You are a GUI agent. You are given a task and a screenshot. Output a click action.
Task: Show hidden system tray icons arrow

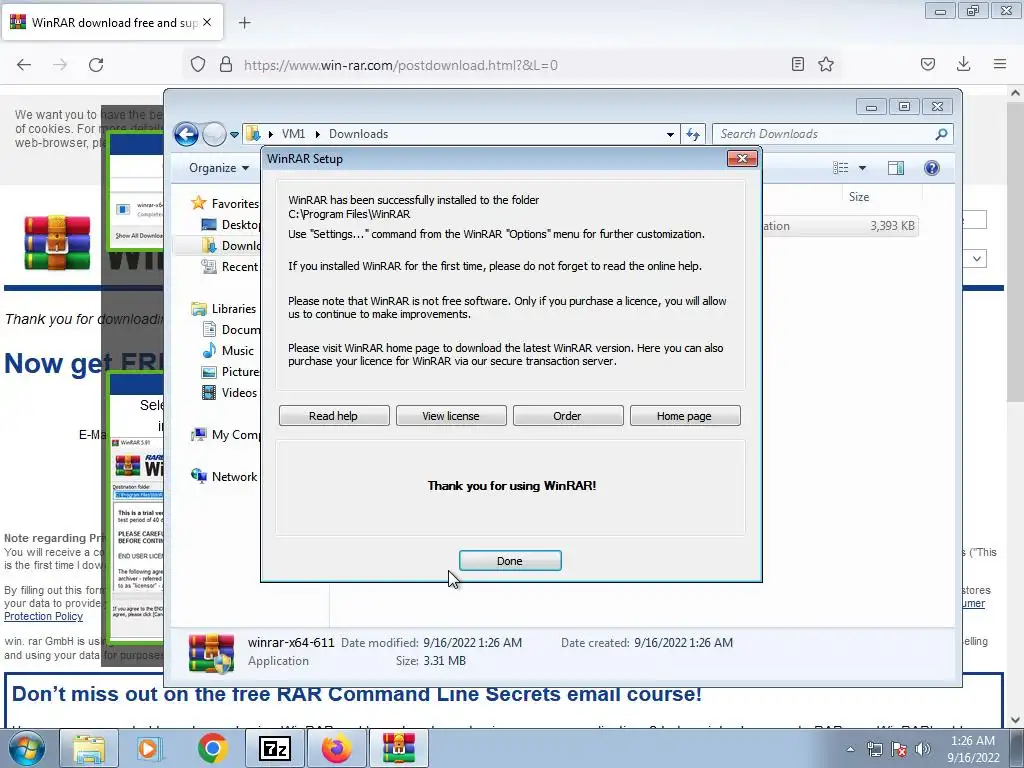850,749
